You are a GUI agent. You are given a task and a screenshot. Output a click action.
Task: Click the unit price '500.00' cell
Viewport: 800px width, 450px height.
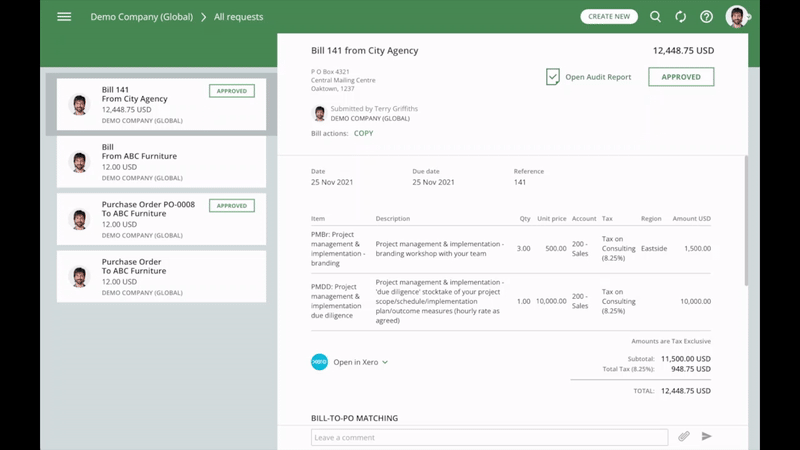coord(556,248)
